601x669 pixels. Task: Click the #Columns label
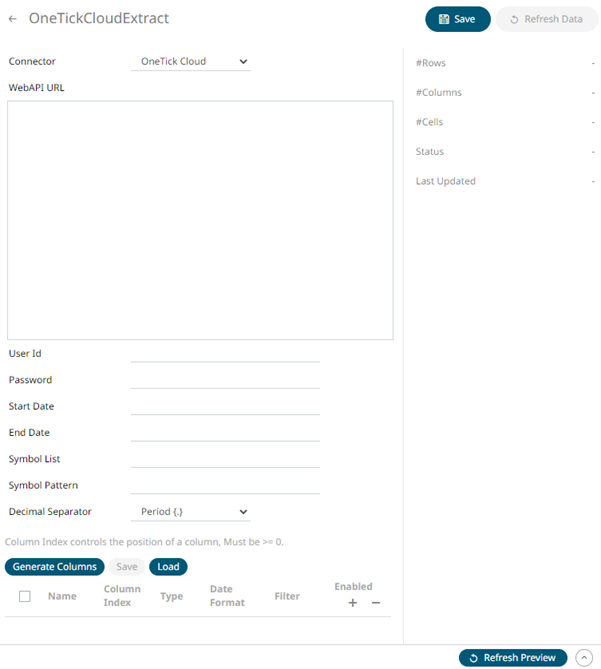(438, 93)
